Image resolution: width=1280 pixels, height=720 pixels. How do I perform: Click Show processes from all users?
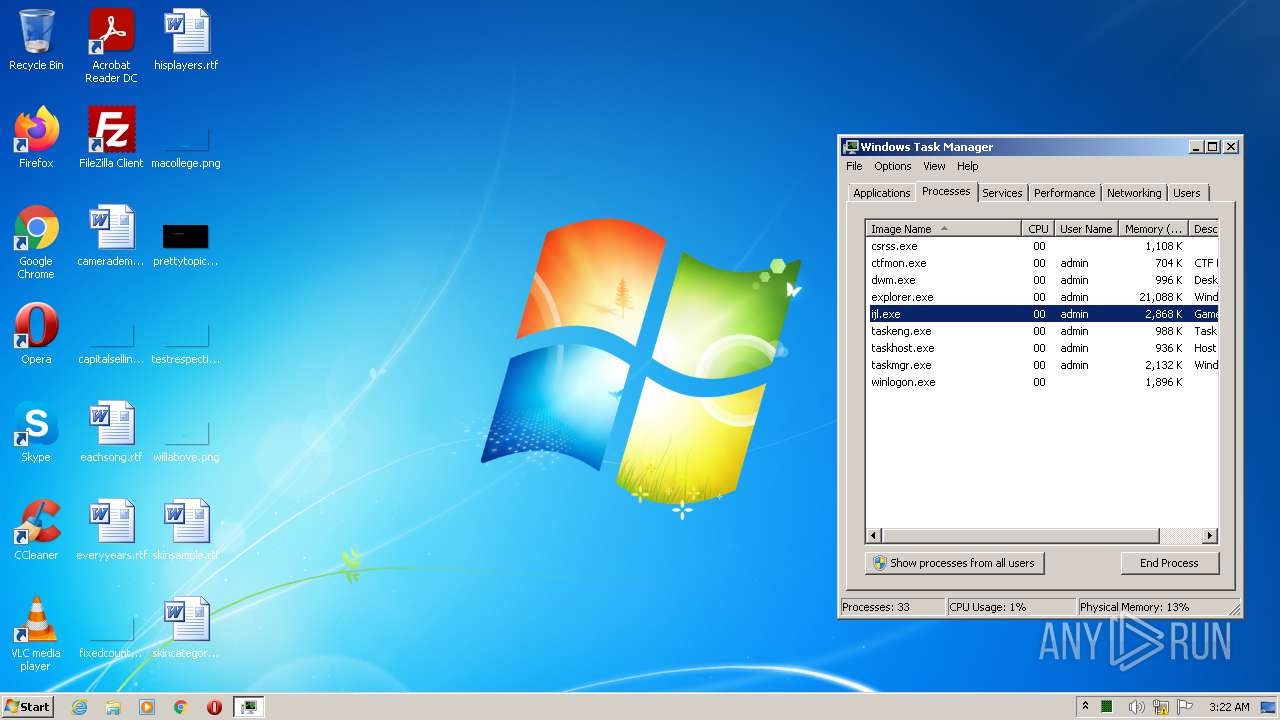click(x=954, y=563)
